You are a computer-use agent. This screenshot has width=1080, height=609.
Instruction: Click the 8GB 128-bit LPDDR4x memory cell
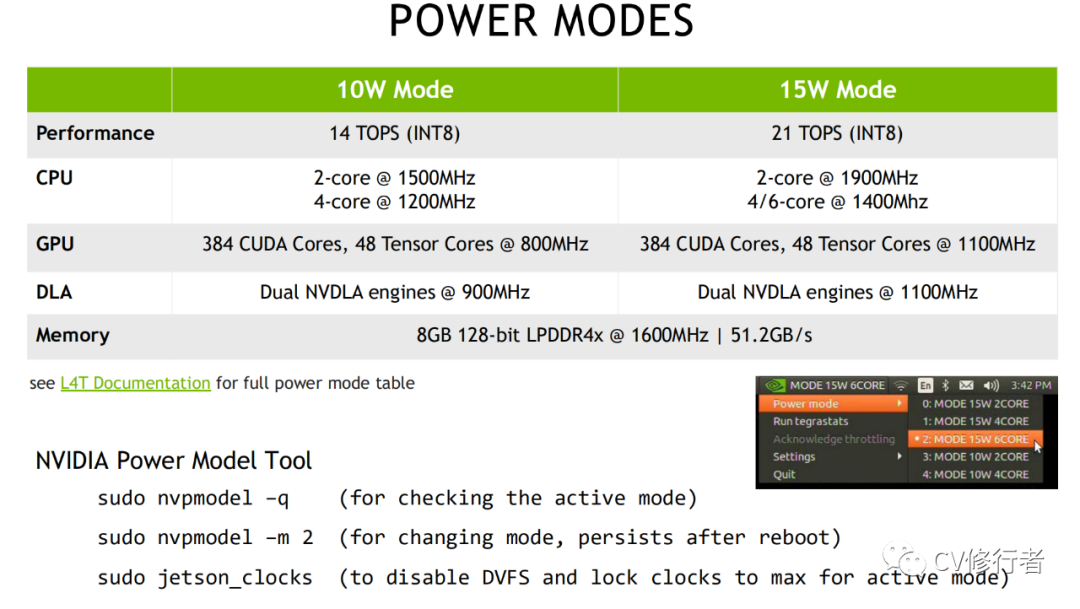(614, 336)
